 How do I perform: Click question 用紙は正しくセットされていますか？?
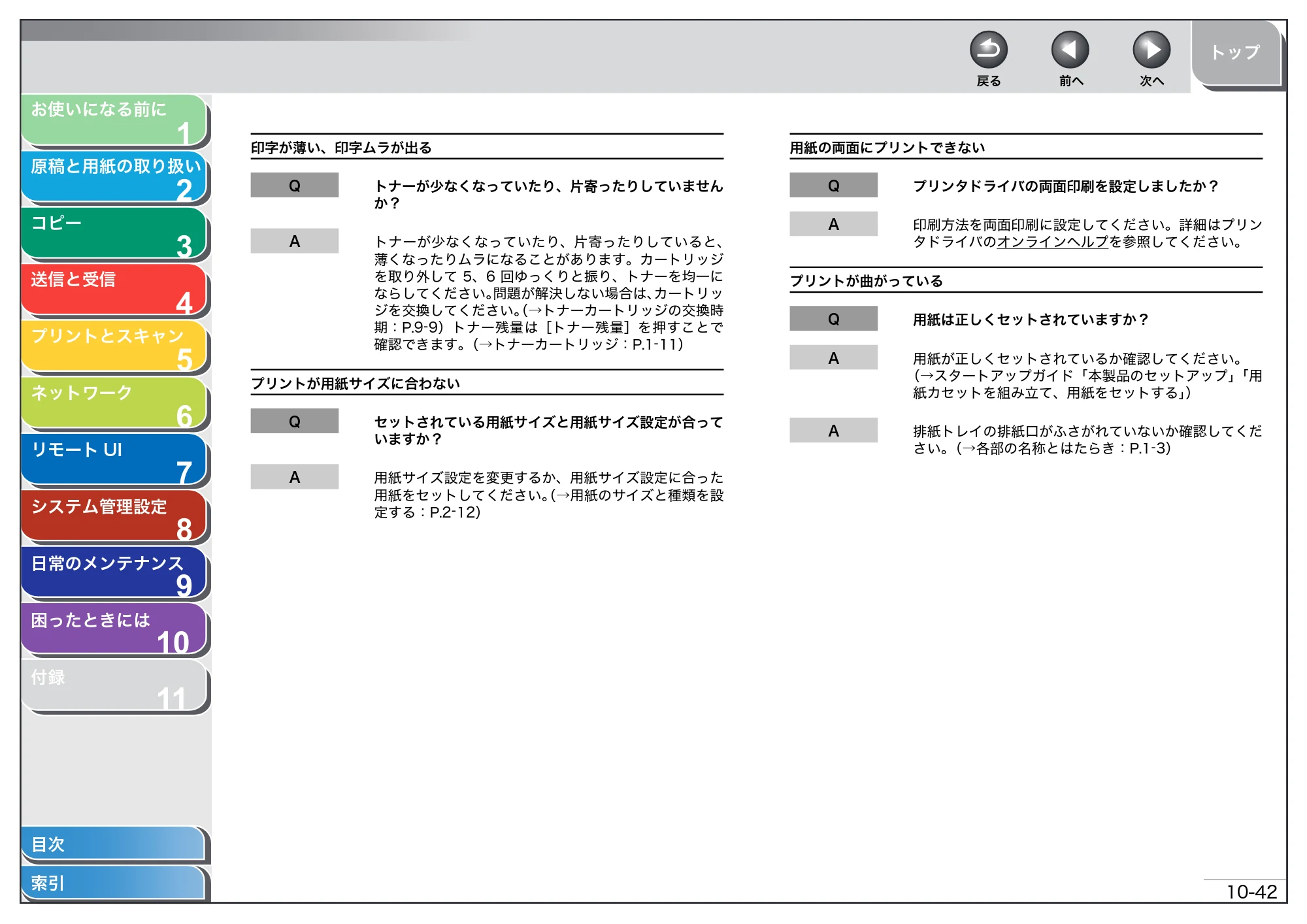[x=1031, y=320]
